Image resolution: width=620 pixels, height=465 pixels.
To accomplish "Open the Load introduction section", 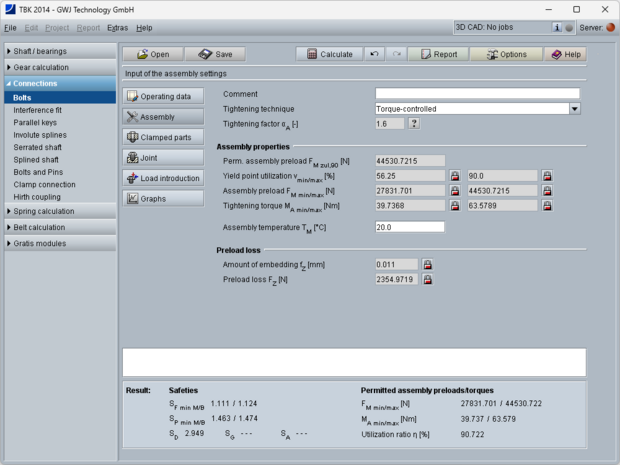I will [163, 178].
